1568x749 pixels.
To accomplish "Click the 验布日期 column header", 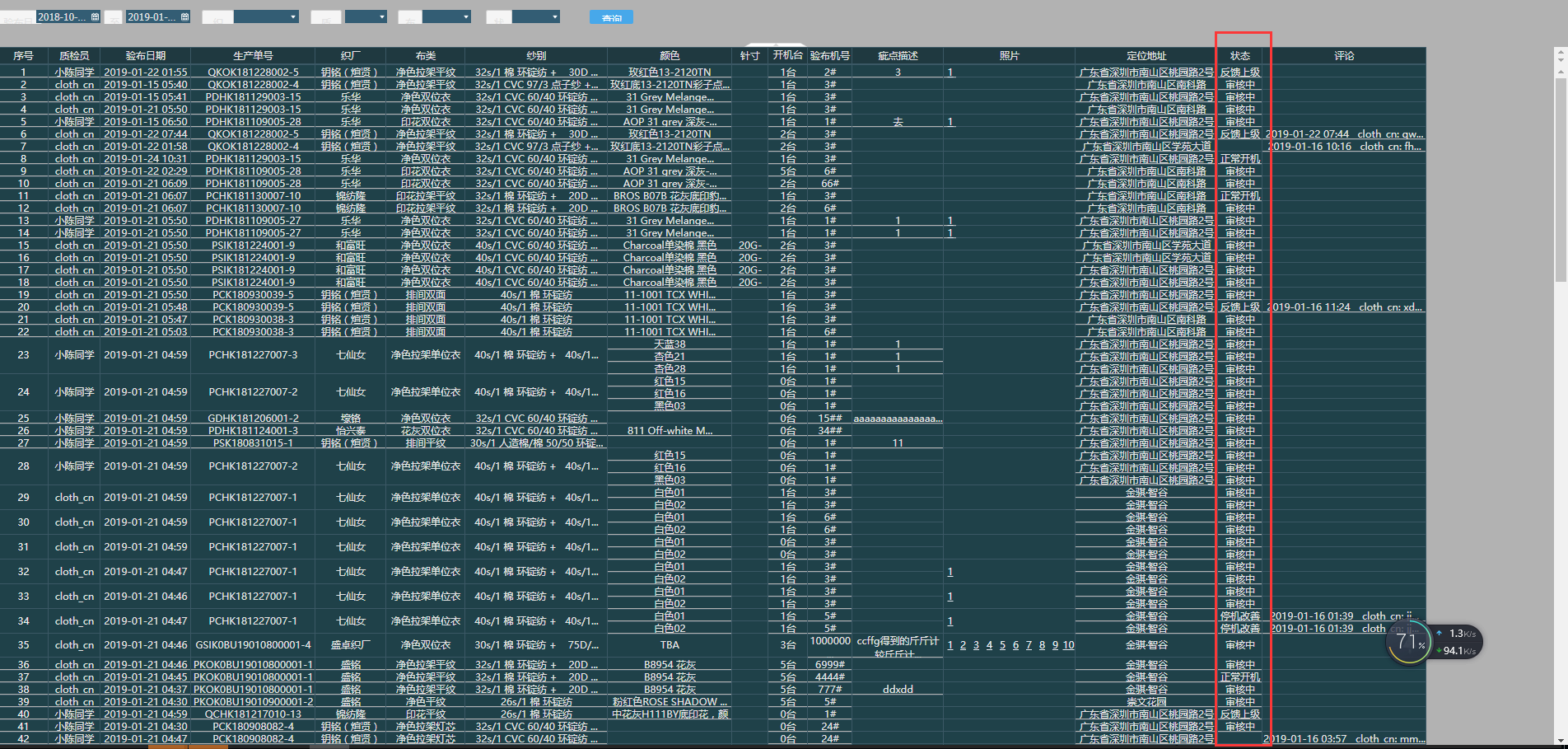I will point(146,56).
